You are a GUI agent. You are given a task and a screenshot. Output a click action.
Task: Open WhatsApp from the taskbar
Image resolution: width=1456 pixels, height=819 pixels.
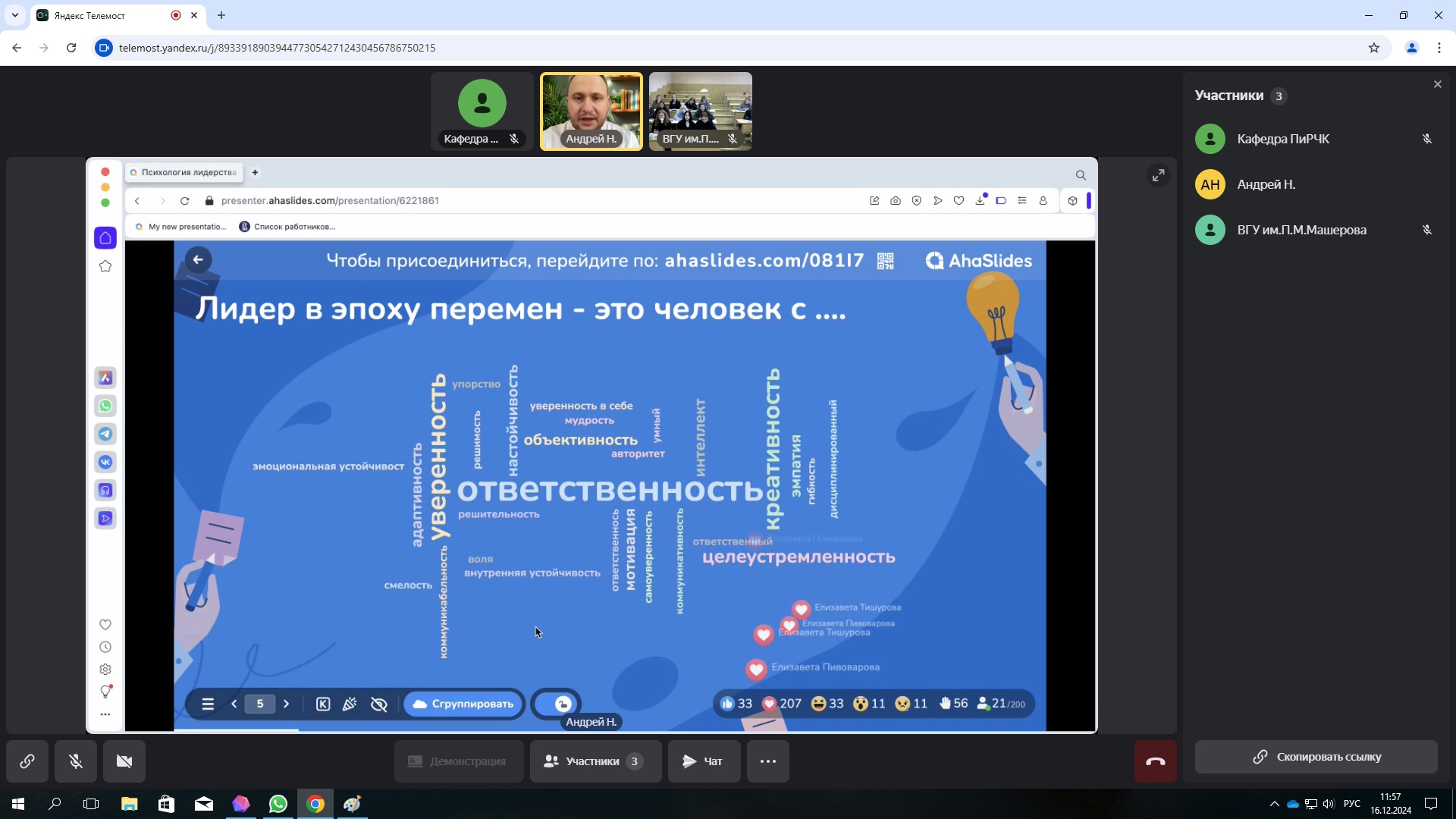coord(278,804)
